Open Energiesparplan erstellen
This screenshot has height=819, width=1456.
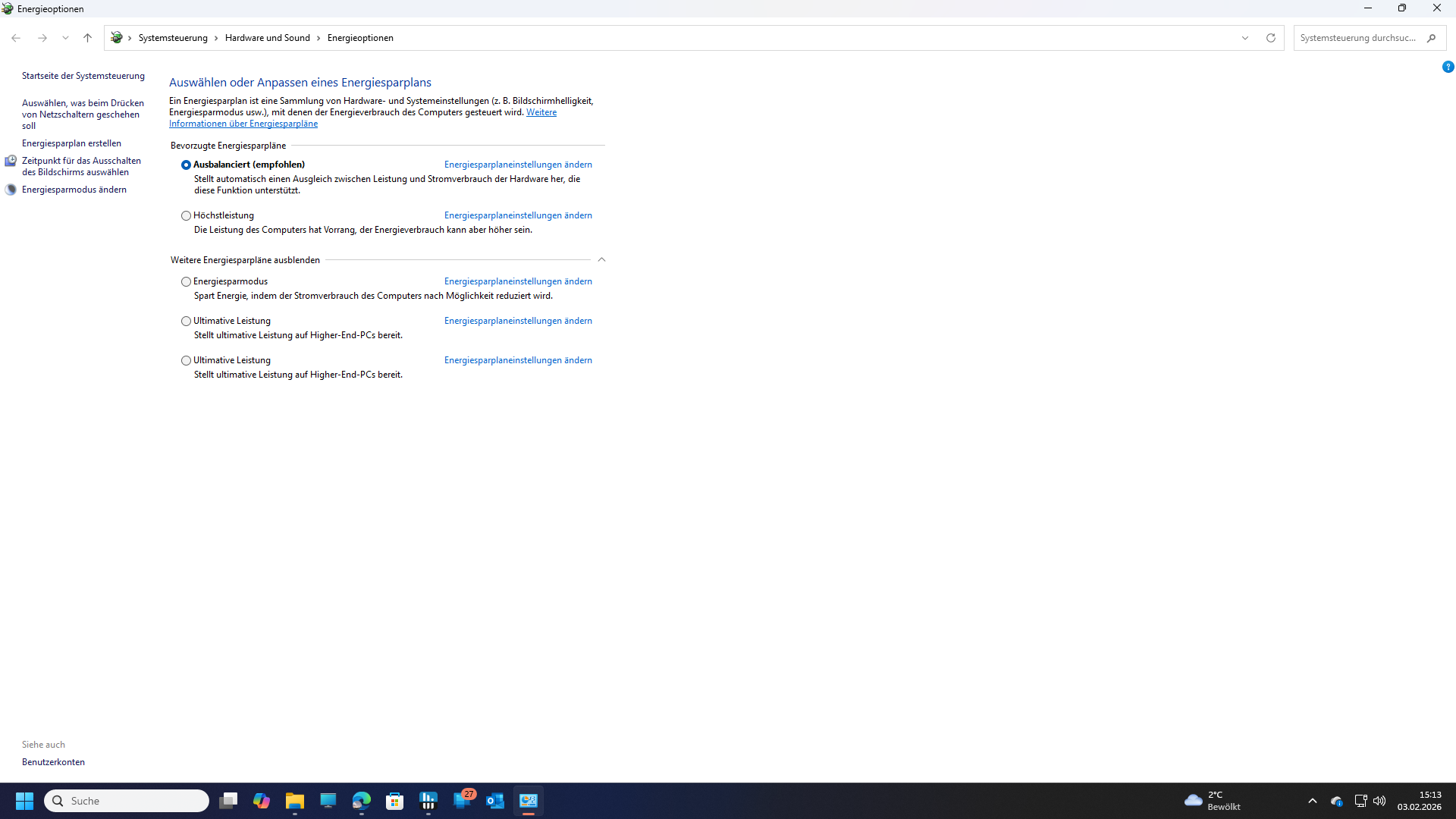71,143
